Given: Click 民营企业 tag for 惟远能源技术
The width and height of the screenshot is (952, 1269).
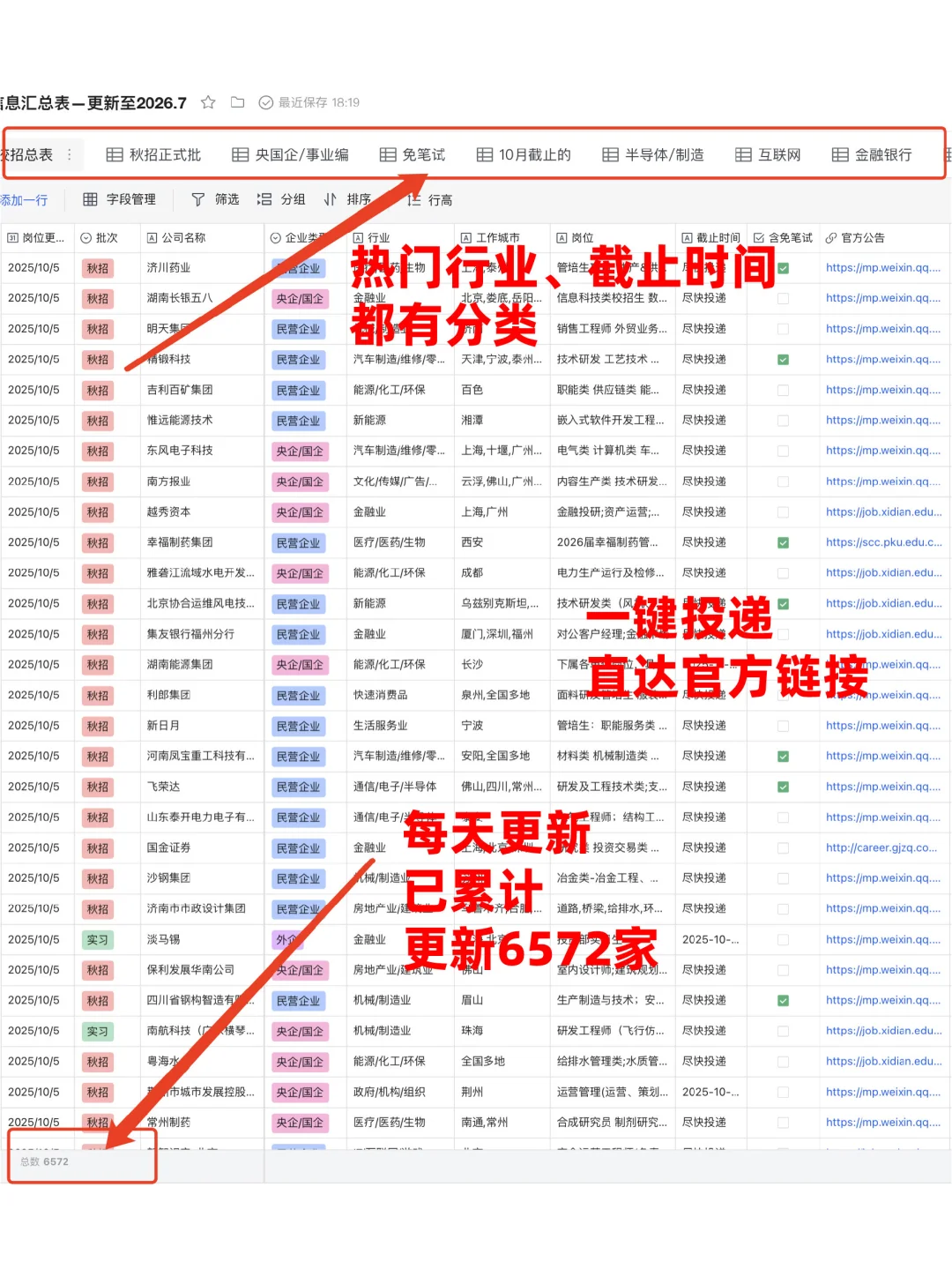Looking at the screenshot, I should click(x=299, y=421).
